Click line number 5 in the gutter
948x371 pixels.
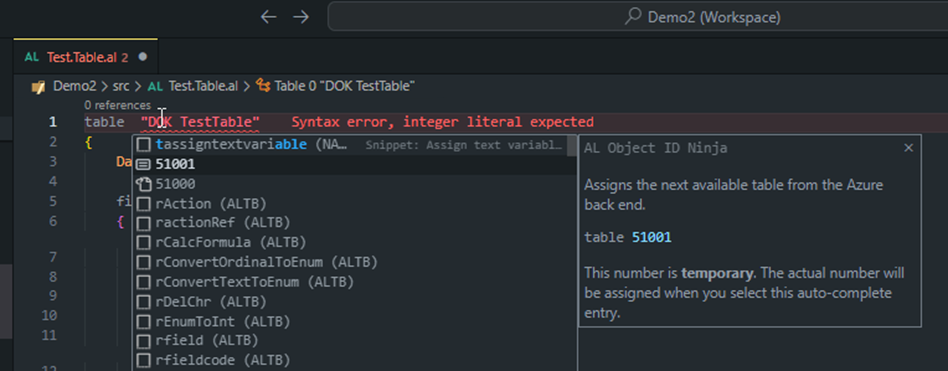(x=53, y=201)
